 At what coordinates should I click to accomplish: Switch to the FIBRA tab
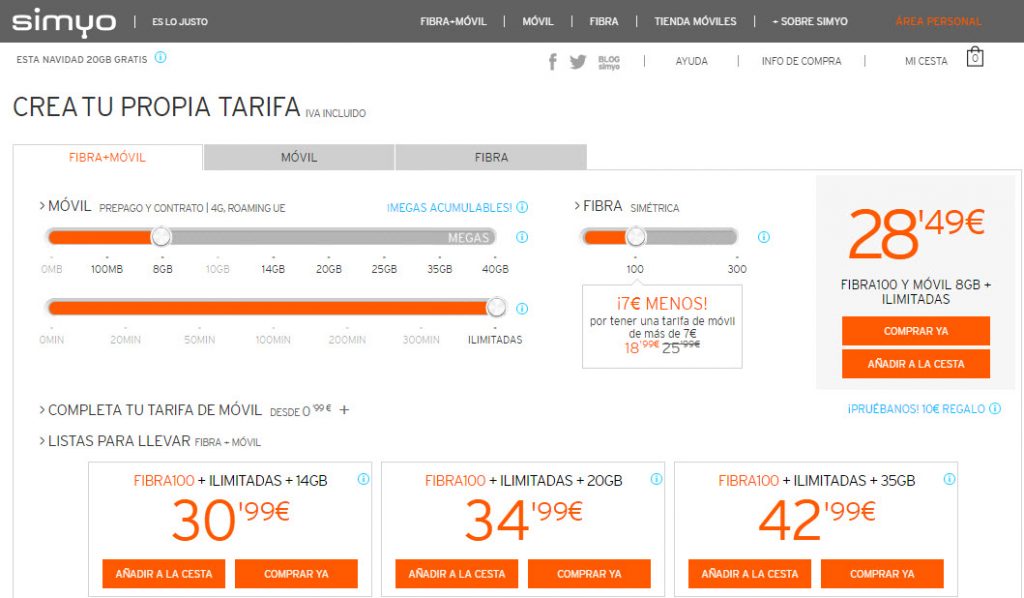pyautogui.click(x=489, y=158)
